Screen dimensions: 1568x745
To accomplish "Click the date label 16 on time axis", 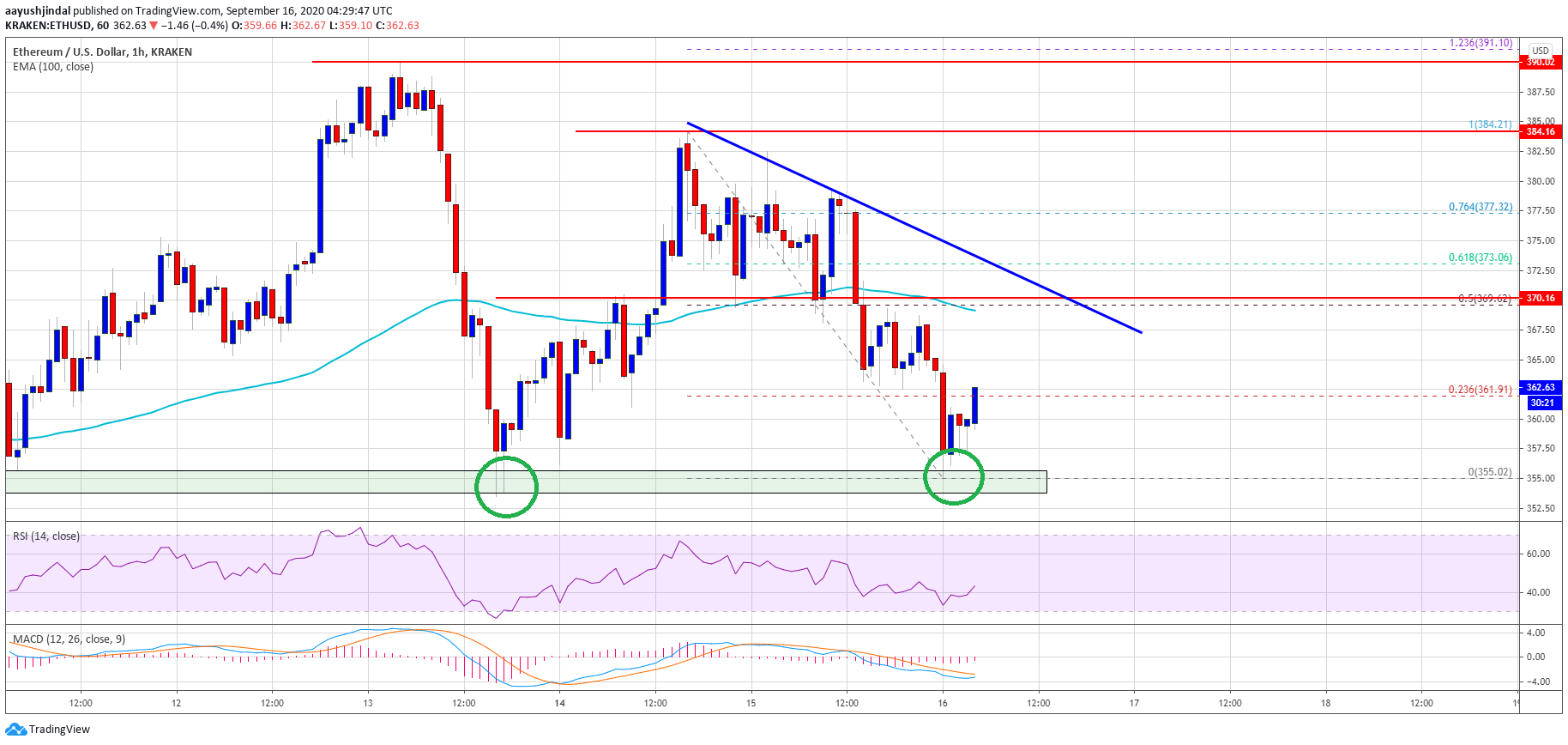I will (943, 703).
